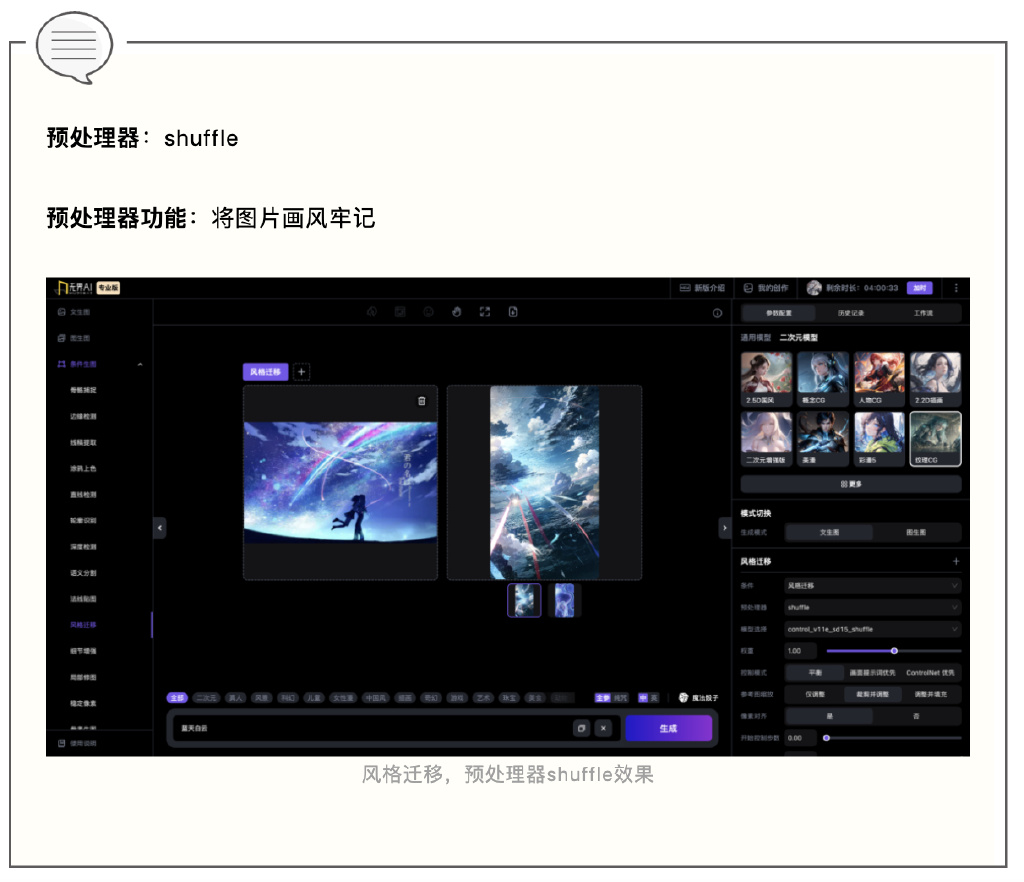Click the 更多 models button
1024x882 pixels.
851,484
